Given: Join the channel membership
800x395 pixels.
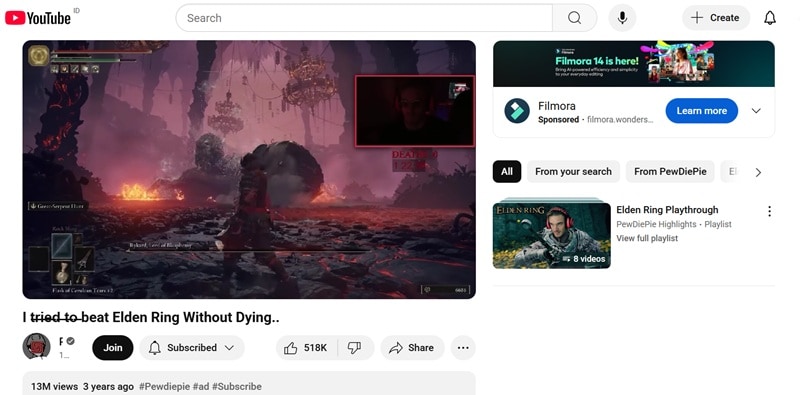Looking at the screenshot, I should pos(113,348).
